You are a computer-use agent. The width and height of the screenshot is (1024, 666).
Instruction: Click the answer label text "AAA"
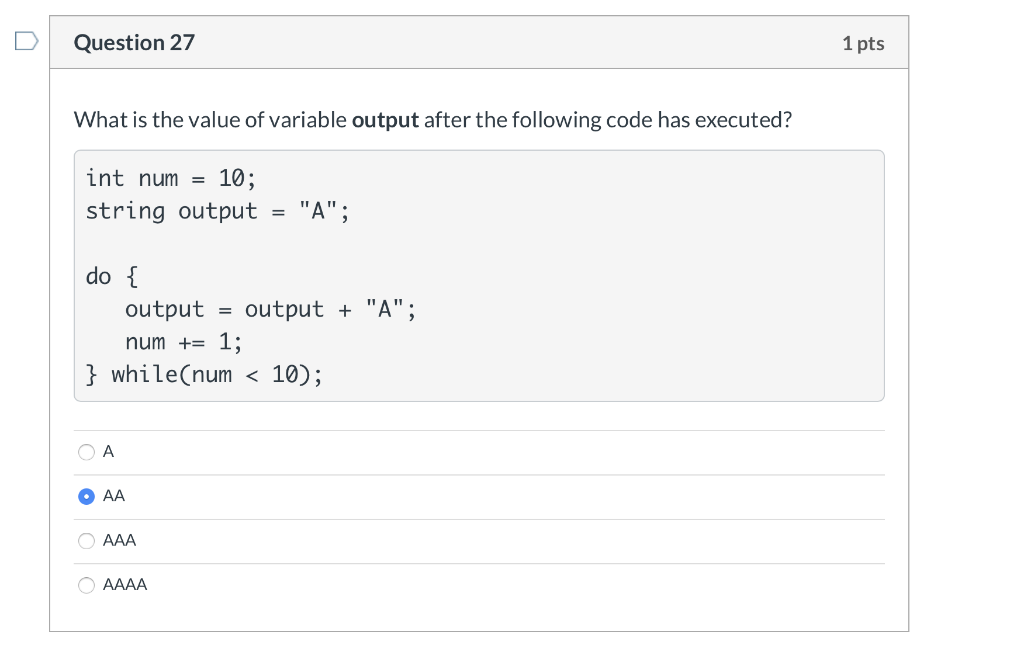tap(120, 541)
